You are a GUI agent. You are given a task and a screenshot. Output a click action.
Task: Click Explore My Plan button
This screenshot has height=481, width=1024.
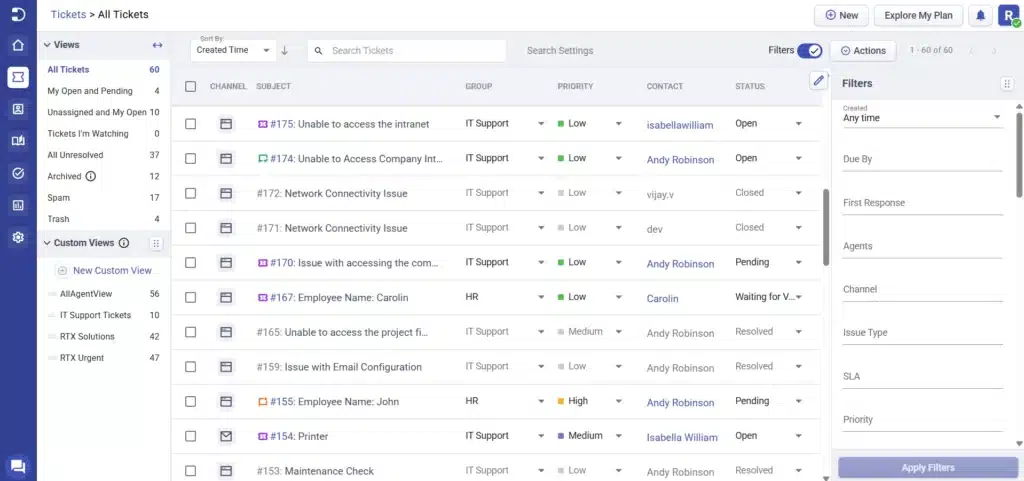click(918, 16)
